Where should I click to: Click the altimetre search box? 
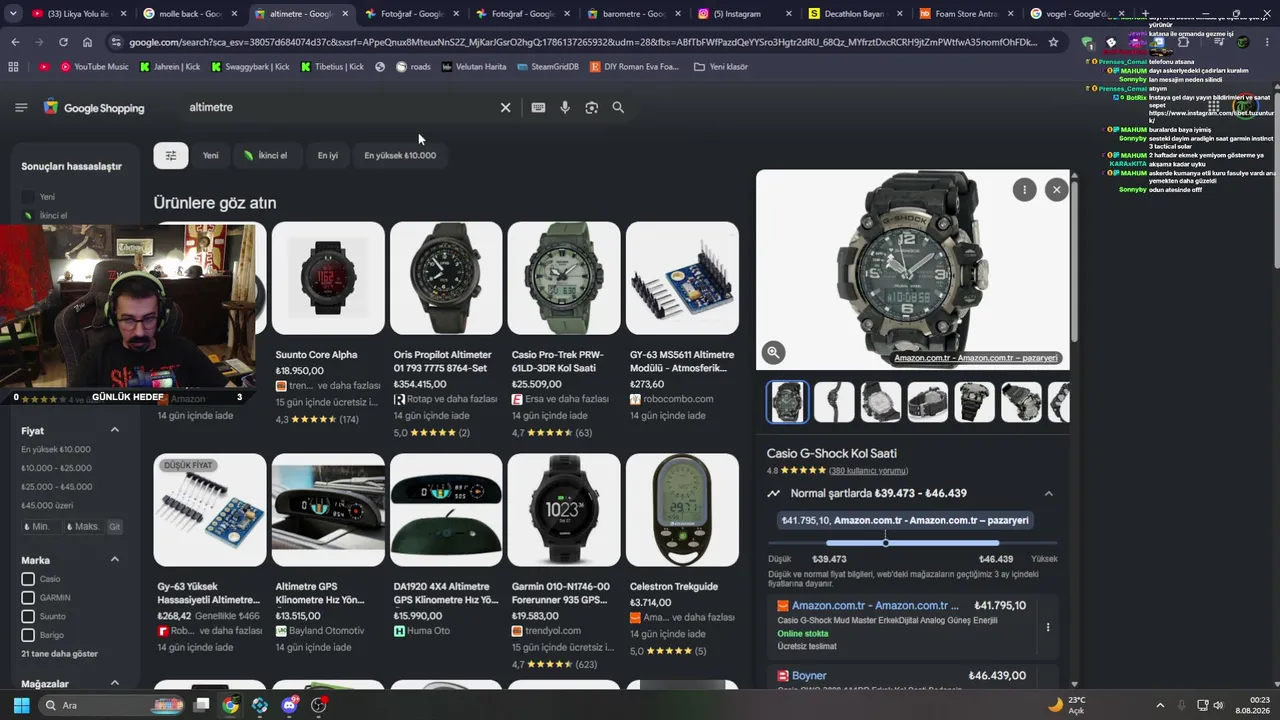[x=340, y=107]
